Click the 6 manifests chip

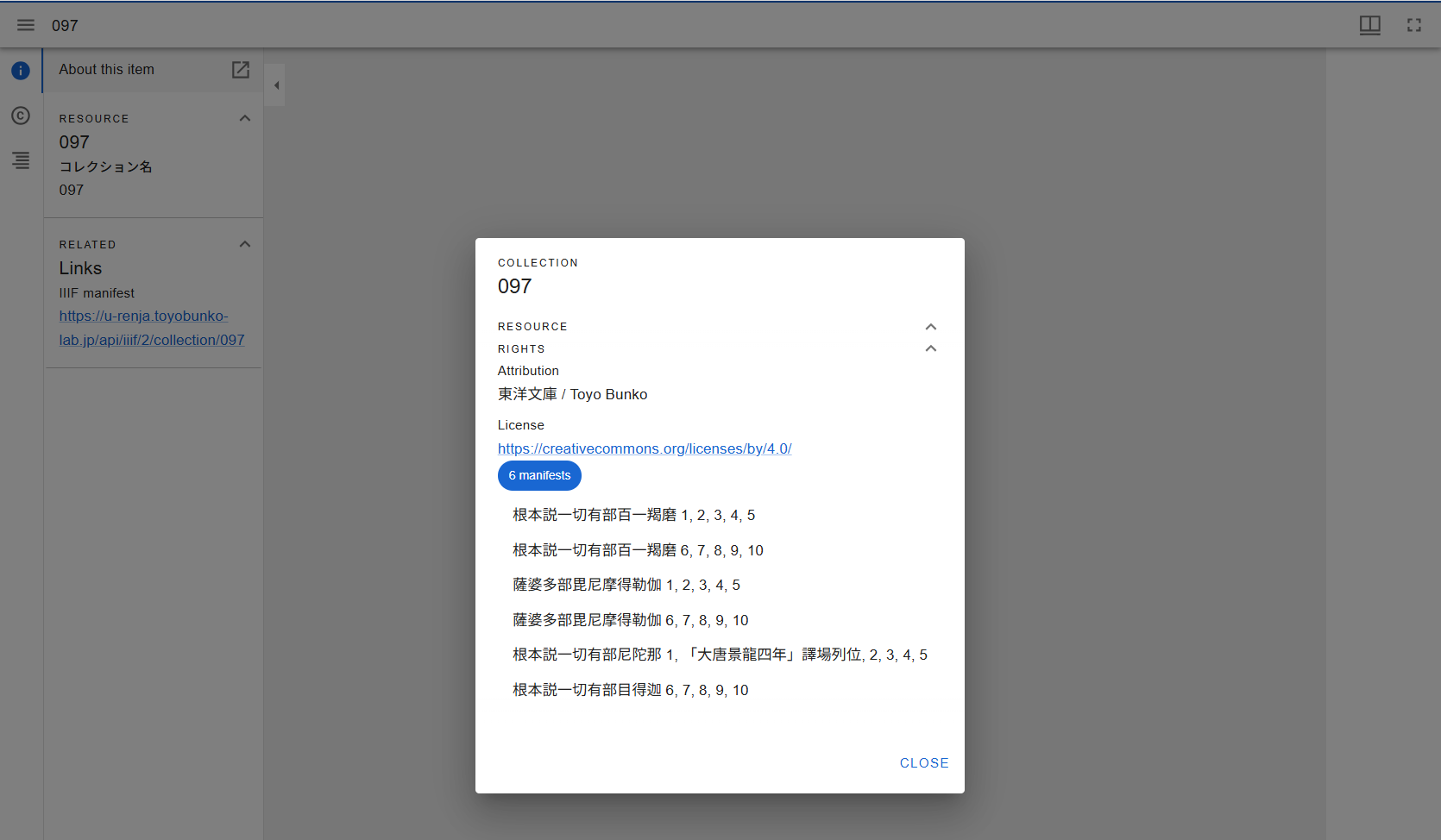tap(539, 475)
